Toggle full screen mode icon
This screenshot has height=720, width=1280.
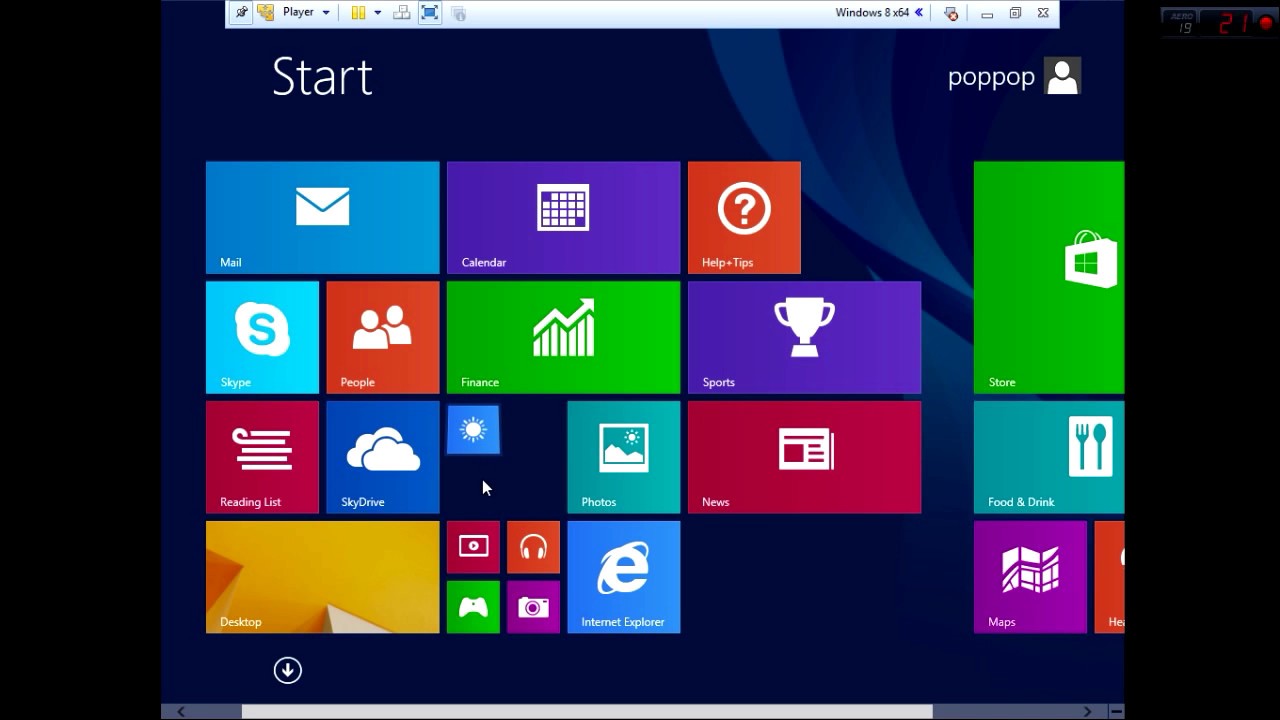(430, 13)
